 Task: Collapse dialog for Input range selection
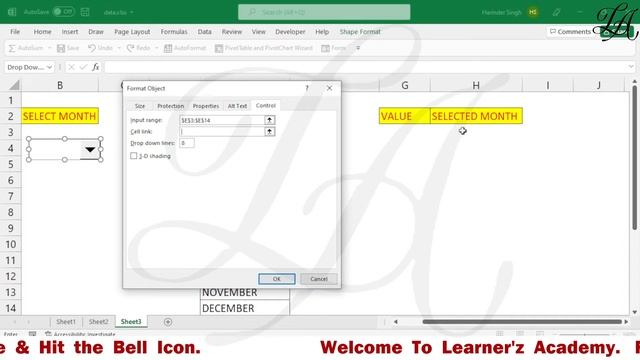pyautogui.click(x=269, y=120)
